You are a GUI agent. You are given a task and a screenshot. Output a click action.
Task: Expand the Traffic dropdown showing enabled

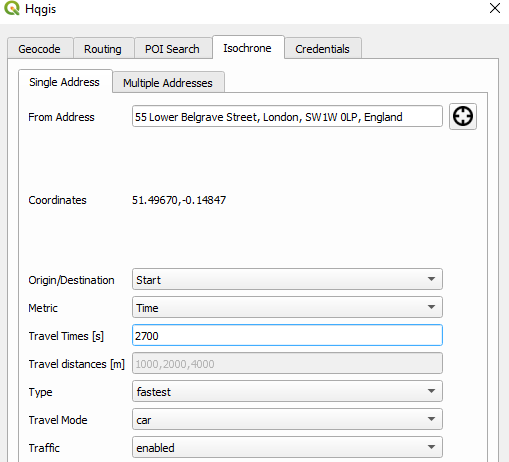(x=287, y=447)
